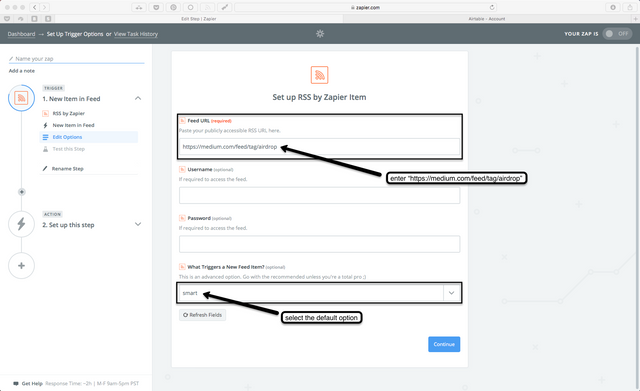Click the Pocket shield extension icon in toolbar
The image size is (640, 391).
click(x=156, y=7)
